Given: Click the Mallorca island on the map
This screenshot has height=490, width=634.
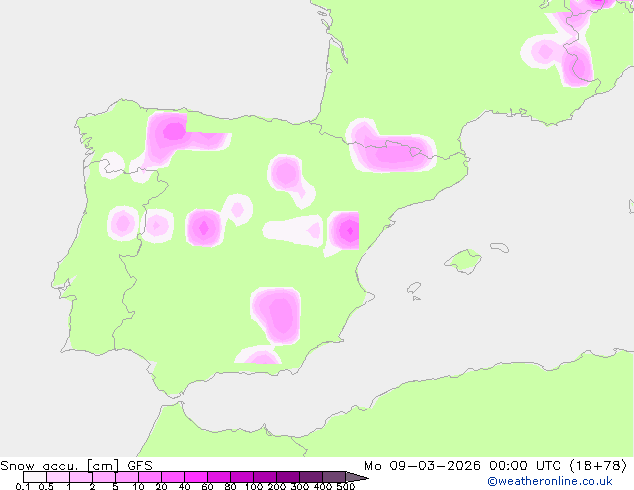Looking at the screenshot, I should click(x=463, y=261).
